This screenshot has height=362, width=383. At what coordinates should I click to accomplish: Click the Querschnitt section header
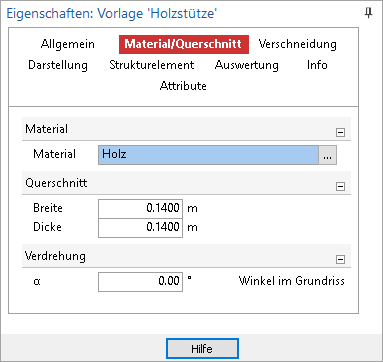click(x=186, y=183)
